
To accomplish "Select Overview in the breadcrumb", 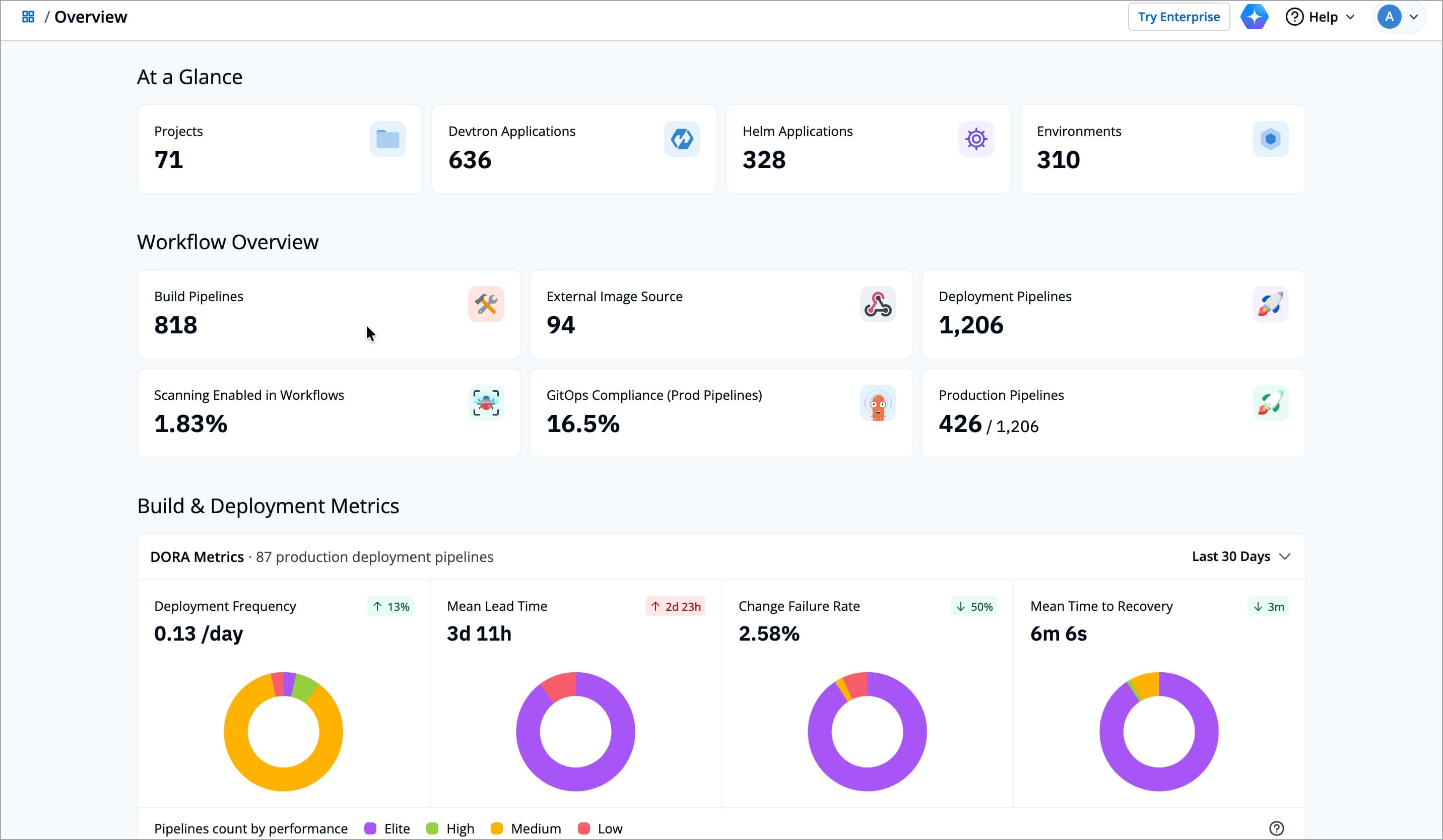I will [x=91, y=17].
